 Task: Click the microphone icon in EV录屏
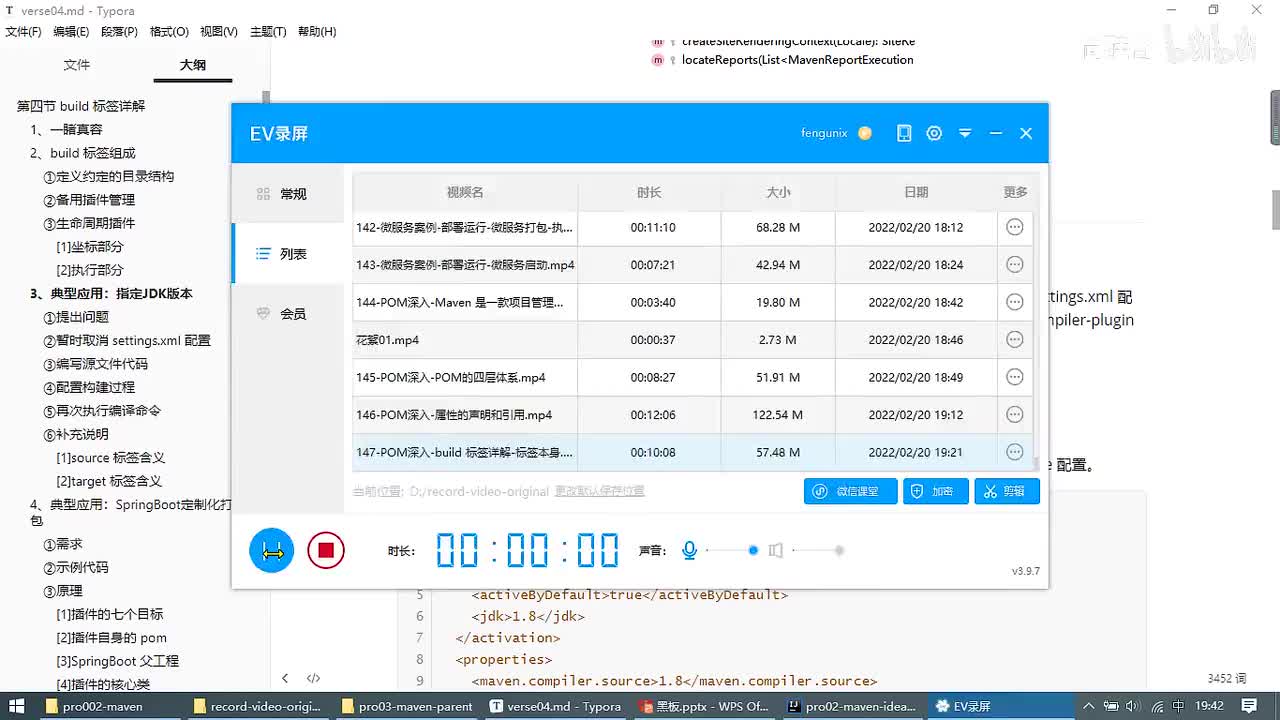coord(689,550)
